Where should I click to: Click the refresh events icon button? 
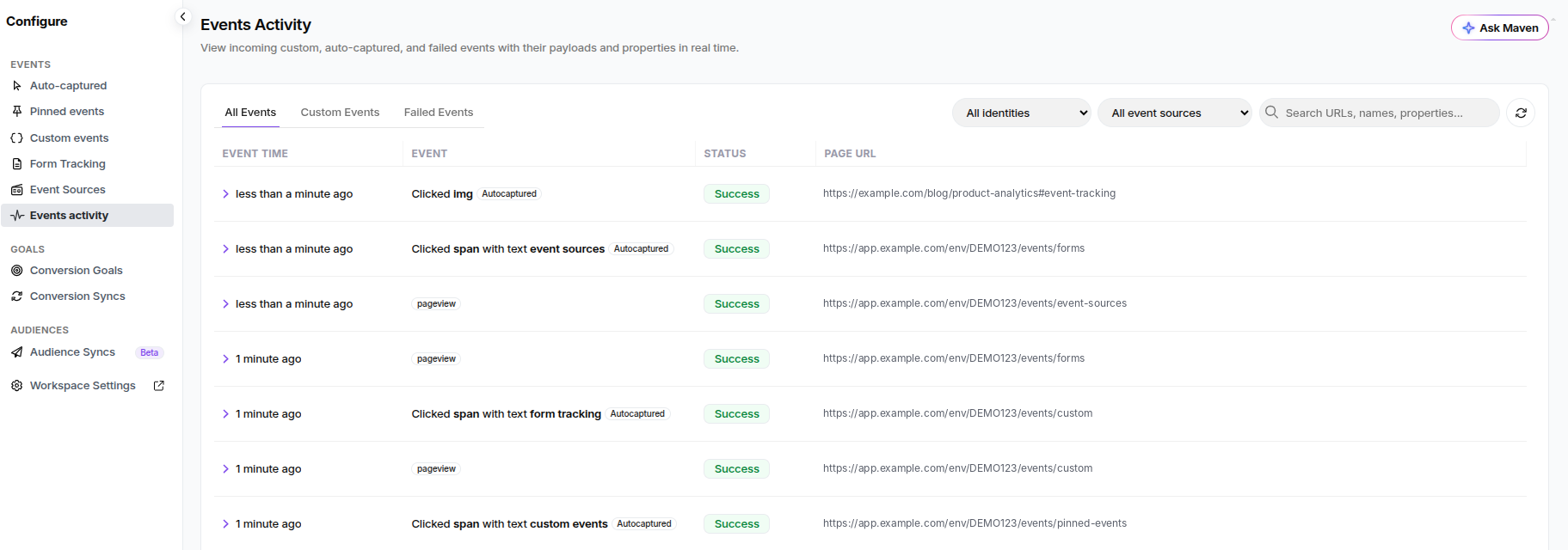1521,113
